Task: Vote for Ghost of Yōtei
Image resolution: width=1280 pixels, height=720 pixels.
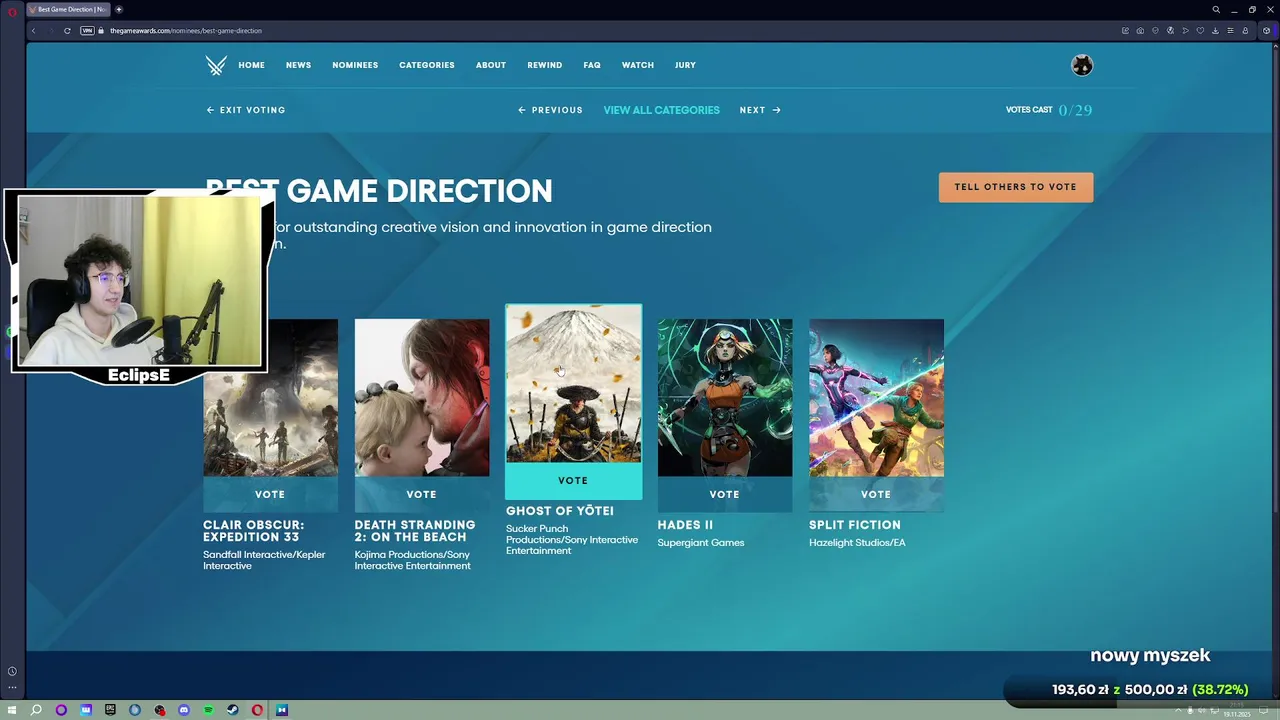Action: pyautogui.click(x=573, y=481)
